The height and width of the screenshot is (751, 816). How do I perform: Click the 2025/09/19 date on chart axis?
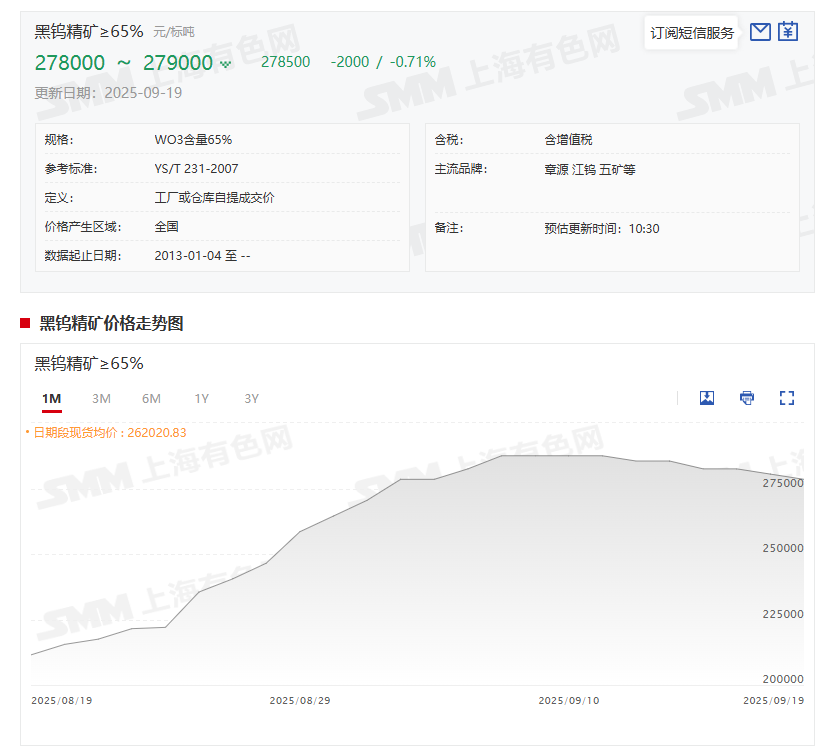773,701
